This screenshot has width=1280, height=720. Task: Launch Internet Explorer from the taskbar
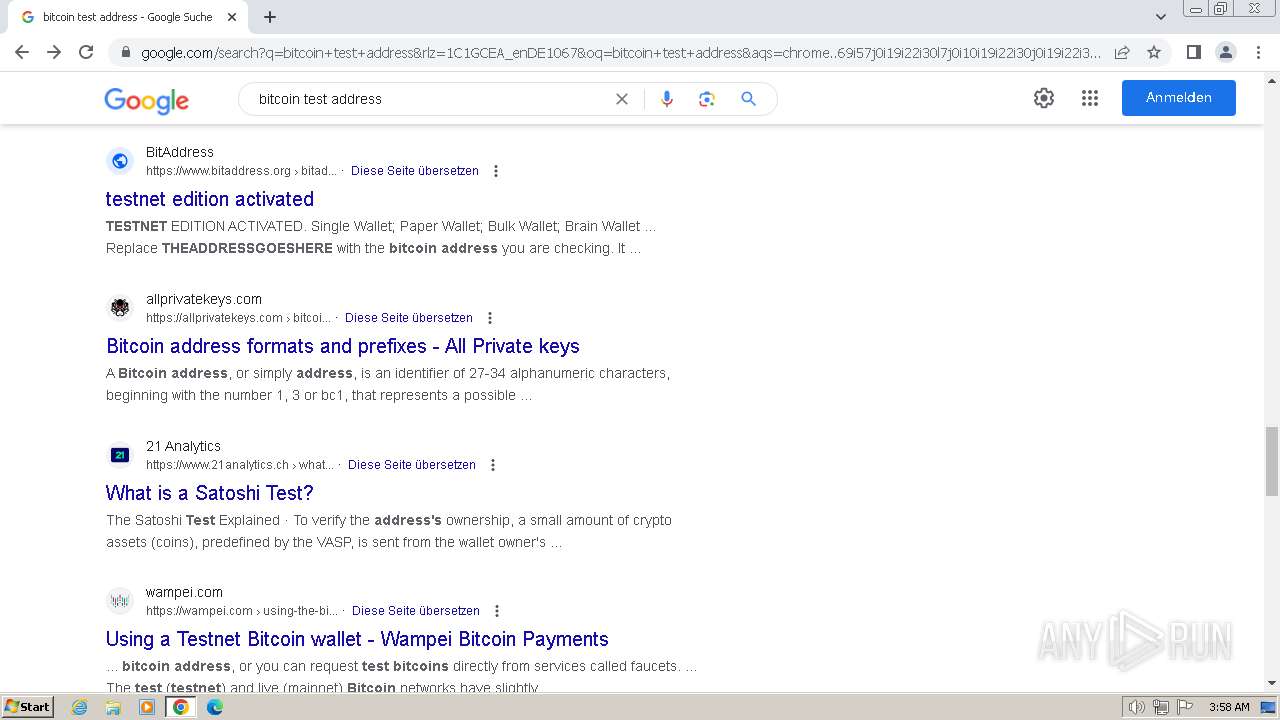[x=80, y=707]
